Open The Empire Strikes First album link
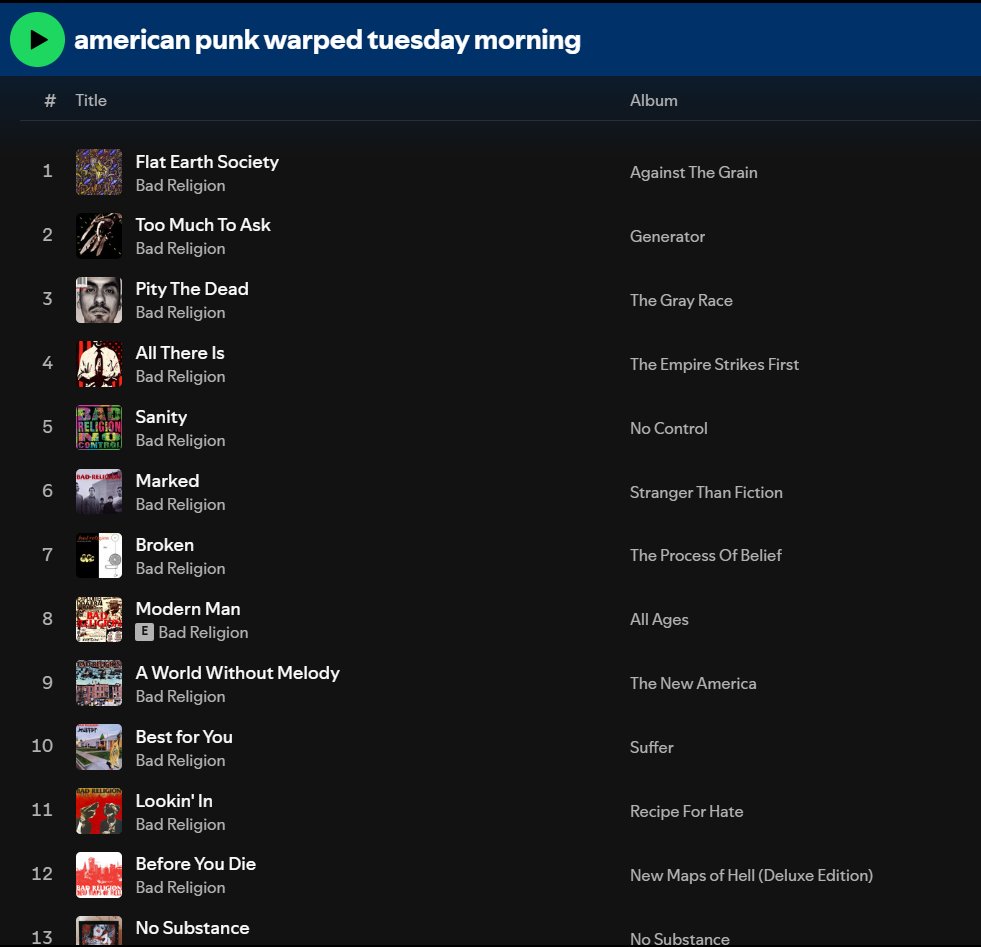 (714, 365)
